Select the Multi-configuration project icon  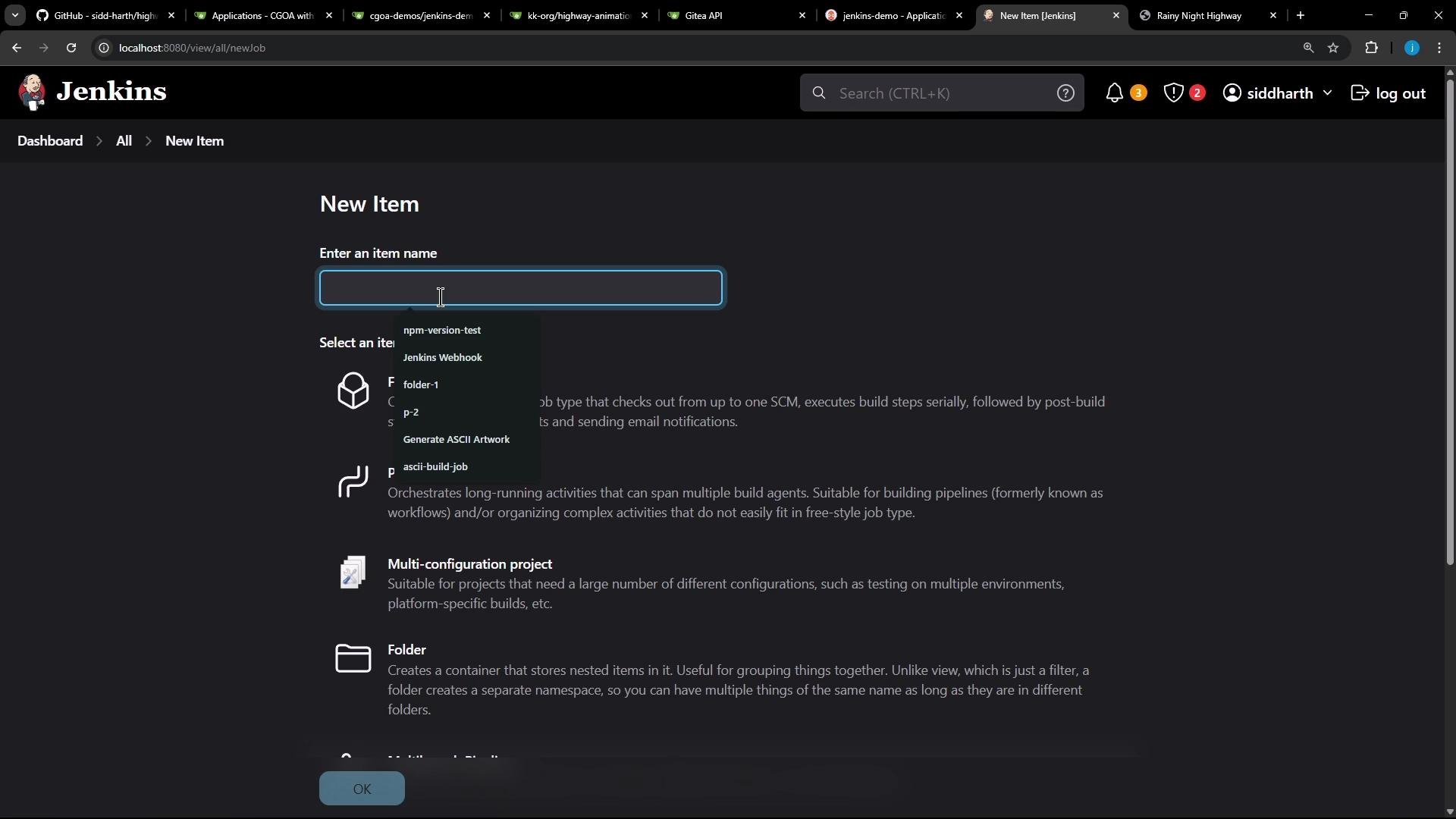coord(353,573)
